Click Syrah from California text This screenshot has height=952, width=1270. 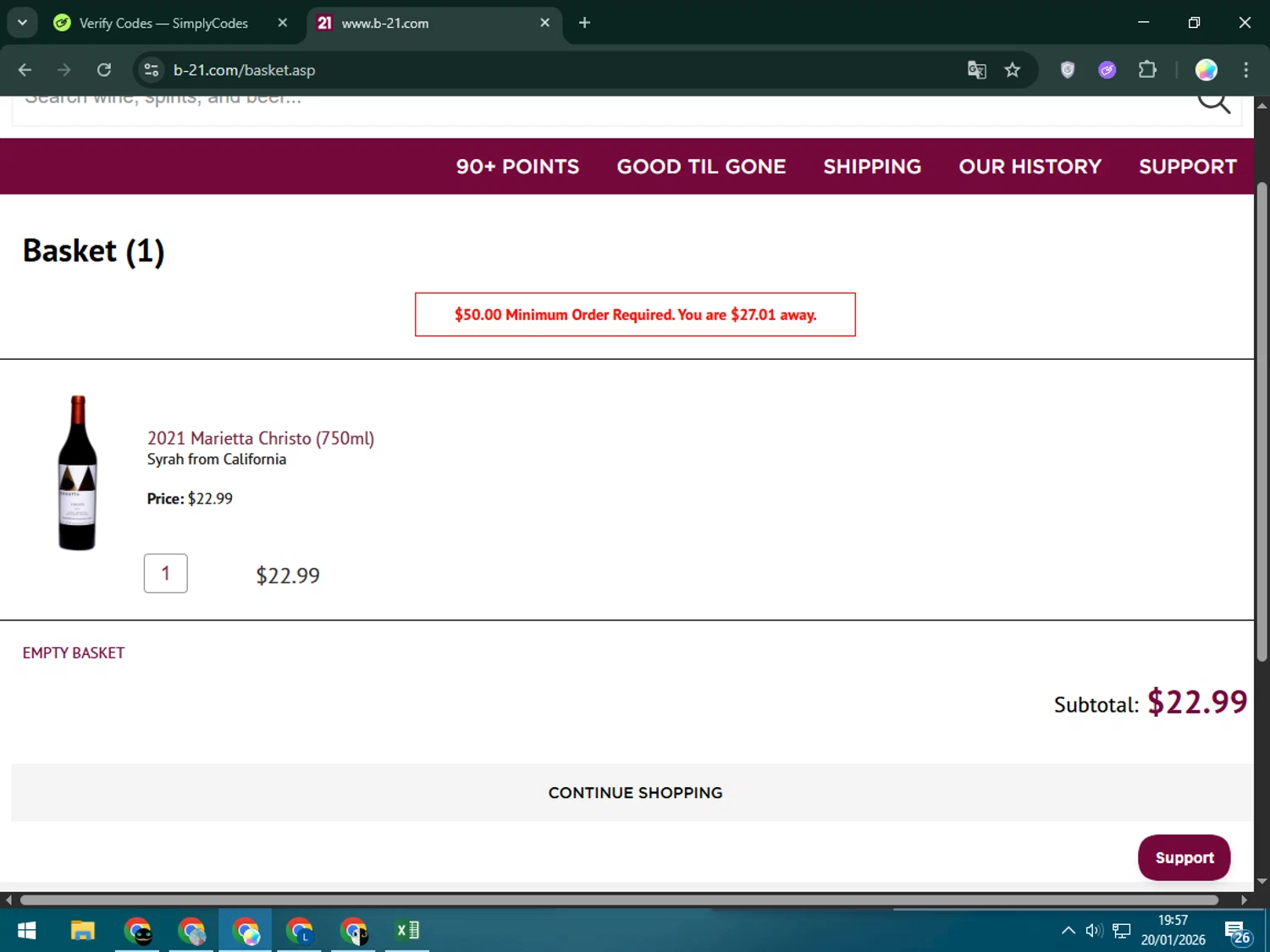click(x=217, y=459)
